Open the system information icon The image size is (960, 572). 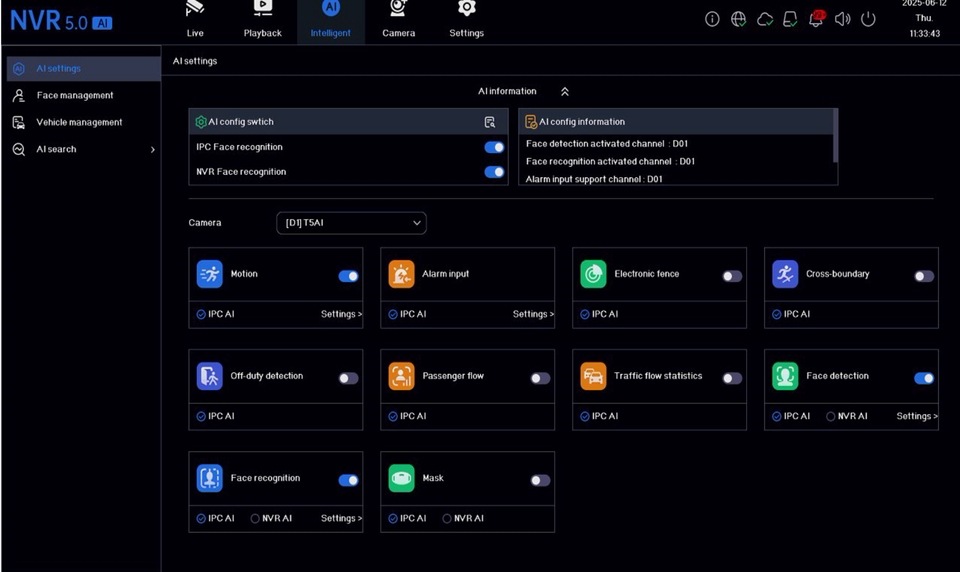click(712, 19)
